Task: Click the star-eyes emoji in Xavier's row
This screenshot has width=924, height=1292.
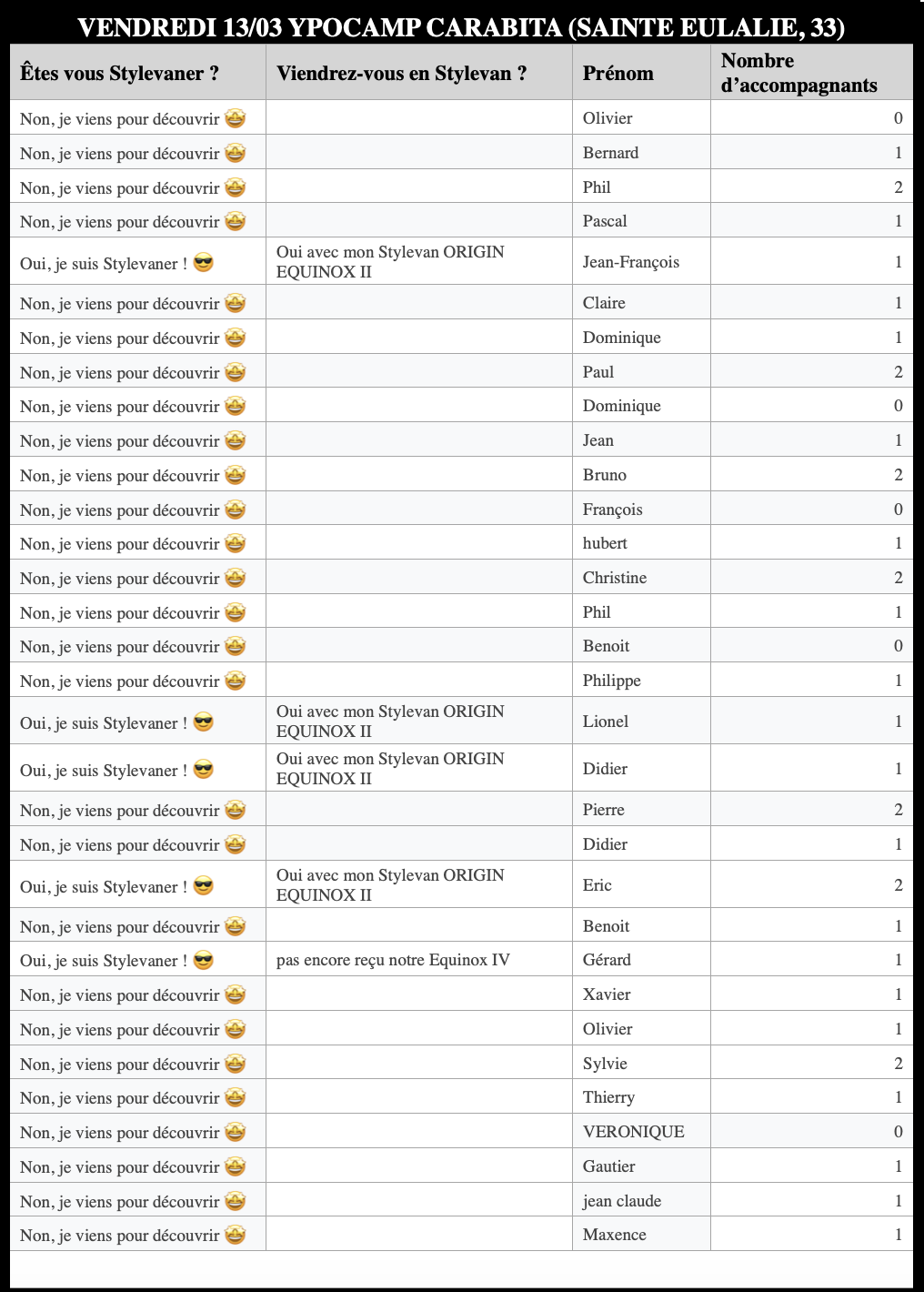Action: [x=236, y=994]
